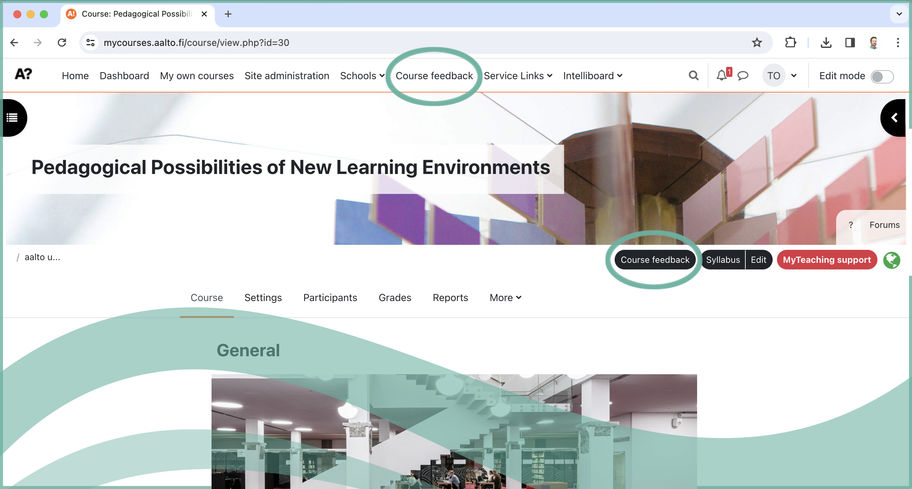Viewport: 912px width, 489px height.
Task: Click the search magnifier icon in navbar
Action: (693, 76)
